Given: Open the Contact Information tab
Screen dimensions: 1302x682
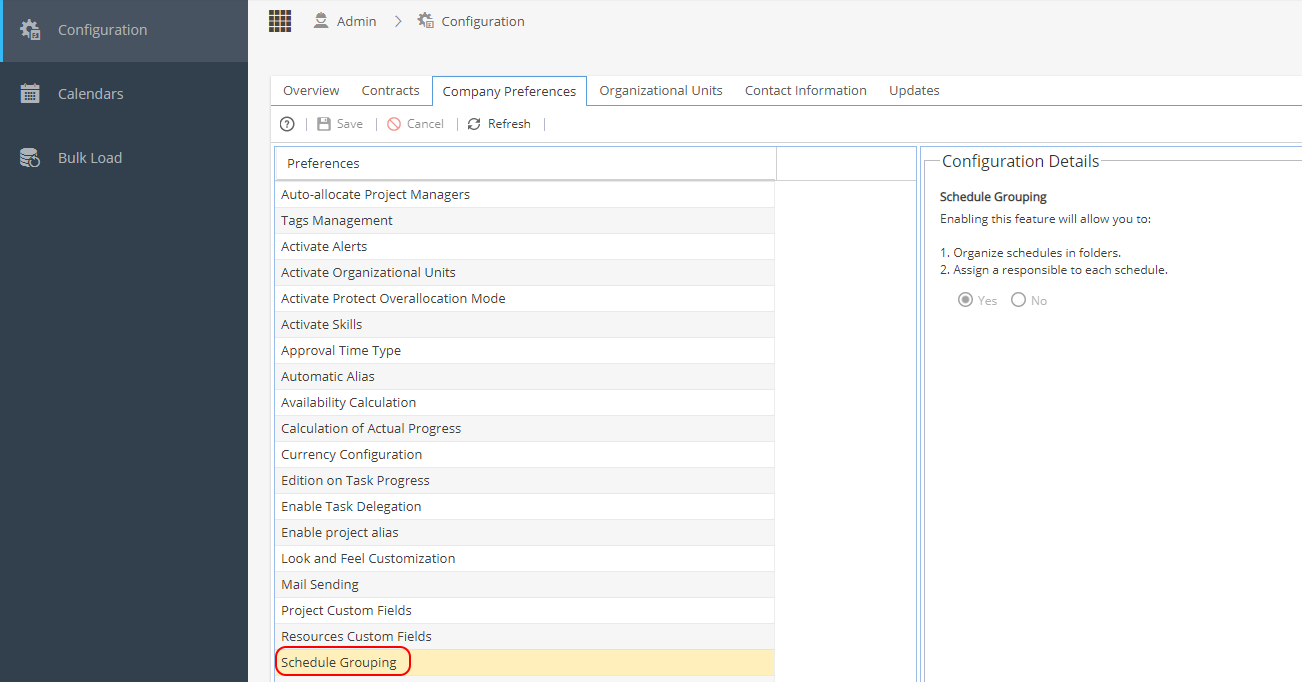Looking at the screenshot, I should (x=806, y=90).
